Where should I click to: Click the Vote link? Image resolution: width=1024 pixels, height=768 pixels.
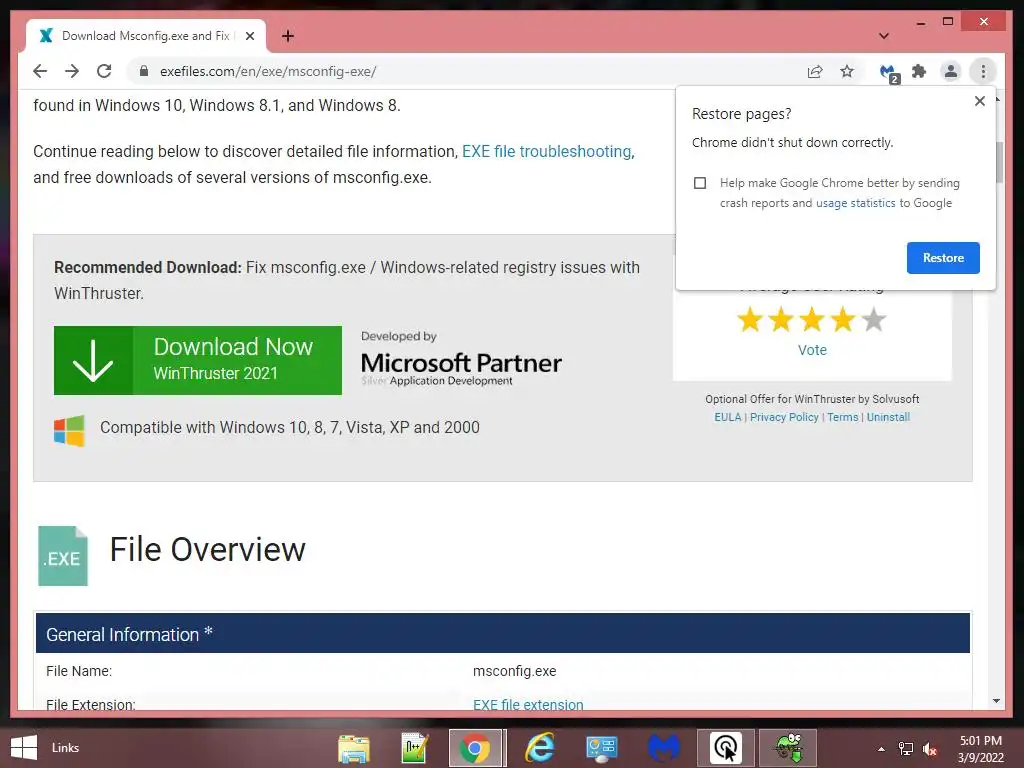click(x=812, y=350)
